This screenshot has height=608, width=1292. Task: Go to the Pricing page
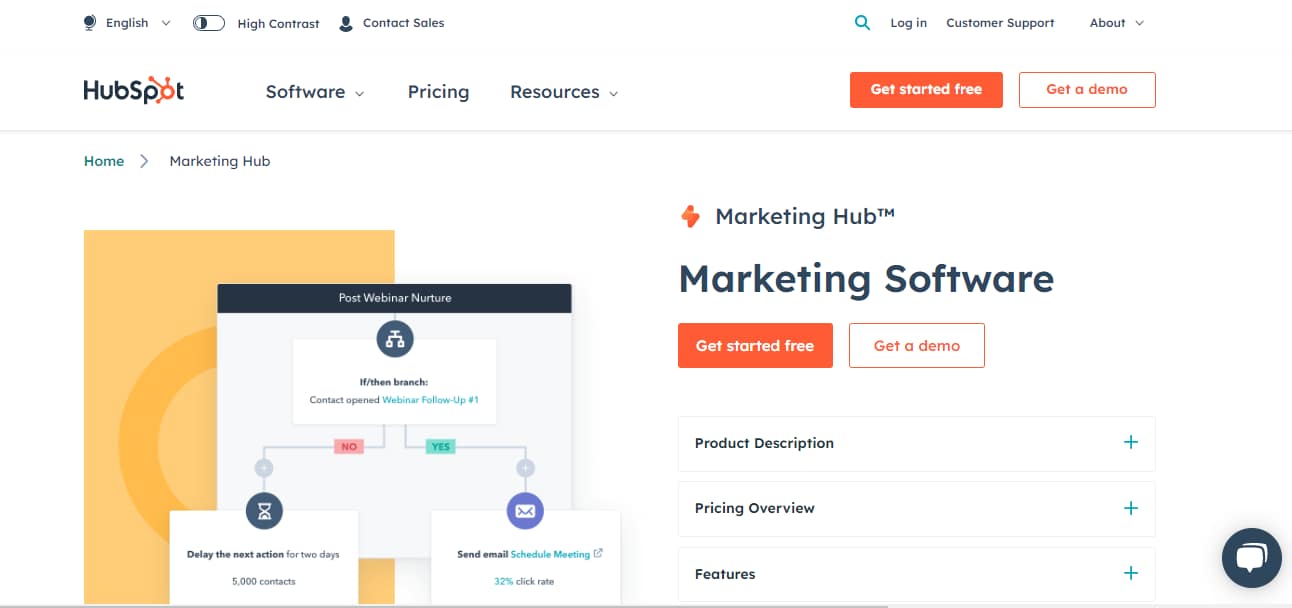coord(438,91)
